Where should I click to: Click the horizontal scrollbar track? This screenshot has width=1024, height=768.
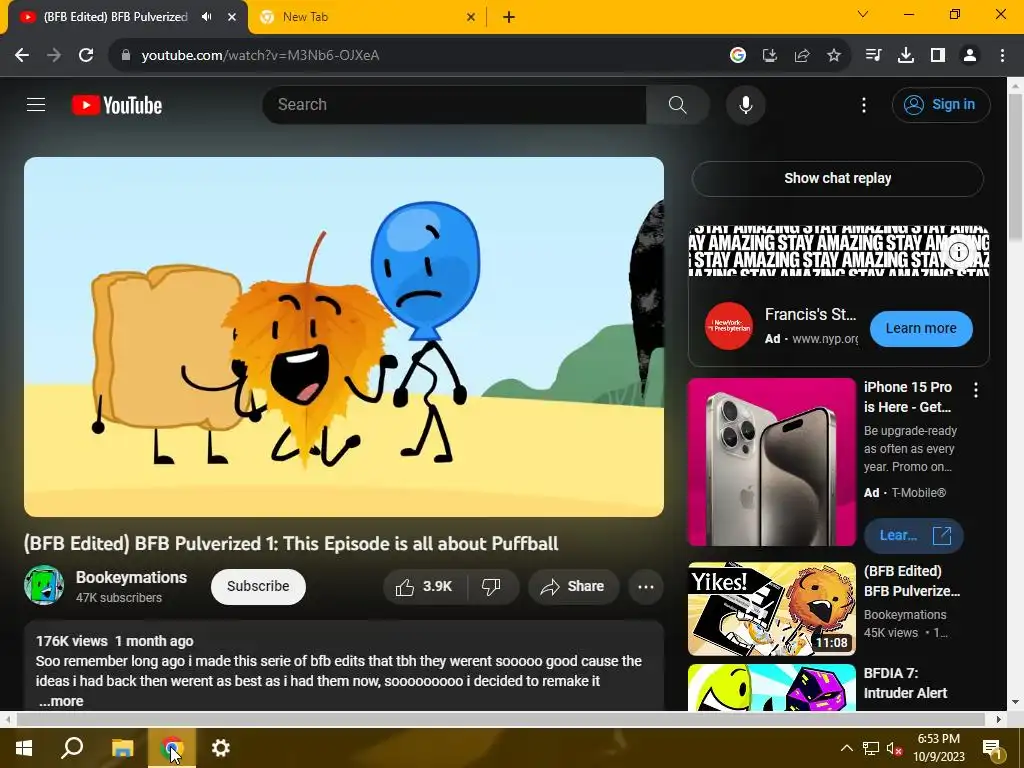click(501, 720)
